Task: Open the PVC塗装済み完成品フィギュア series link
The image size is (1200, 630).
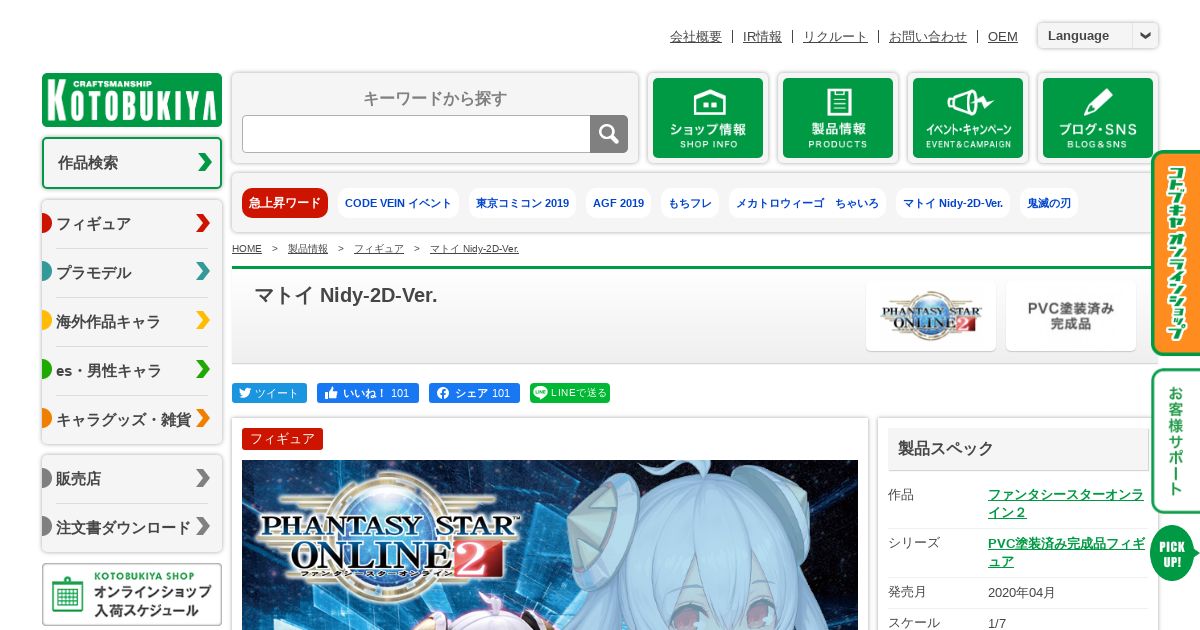Action: pos(1066,552)
